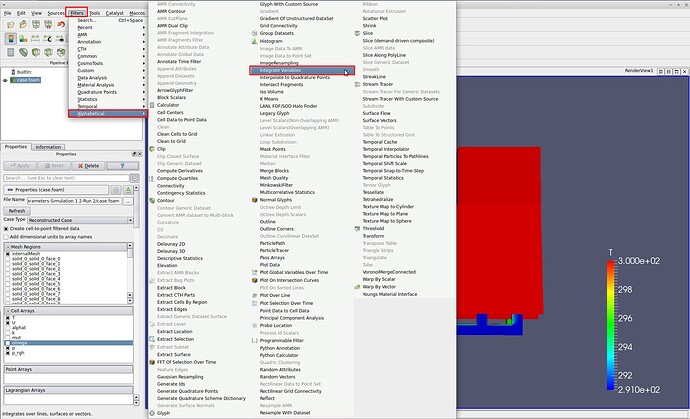Collapse the Cell Arrays section
Viewport: 690px width, 419px height.
(x=8, y=311)
